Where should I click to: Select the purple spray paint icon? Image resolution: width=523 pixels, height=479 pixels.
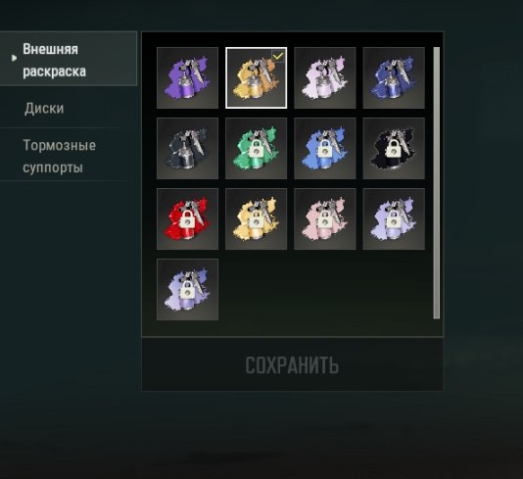coord(187,78)
